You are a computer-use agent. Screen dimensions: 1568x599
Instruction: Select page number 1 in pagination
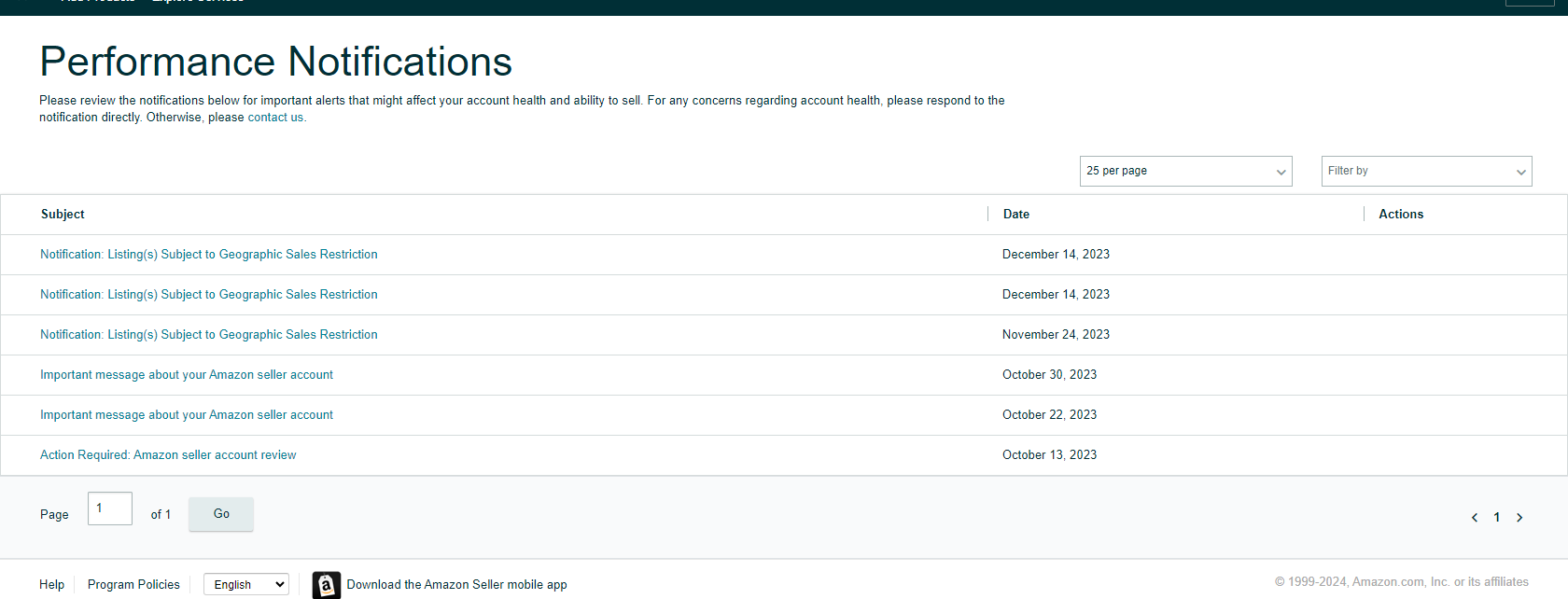1497,518
